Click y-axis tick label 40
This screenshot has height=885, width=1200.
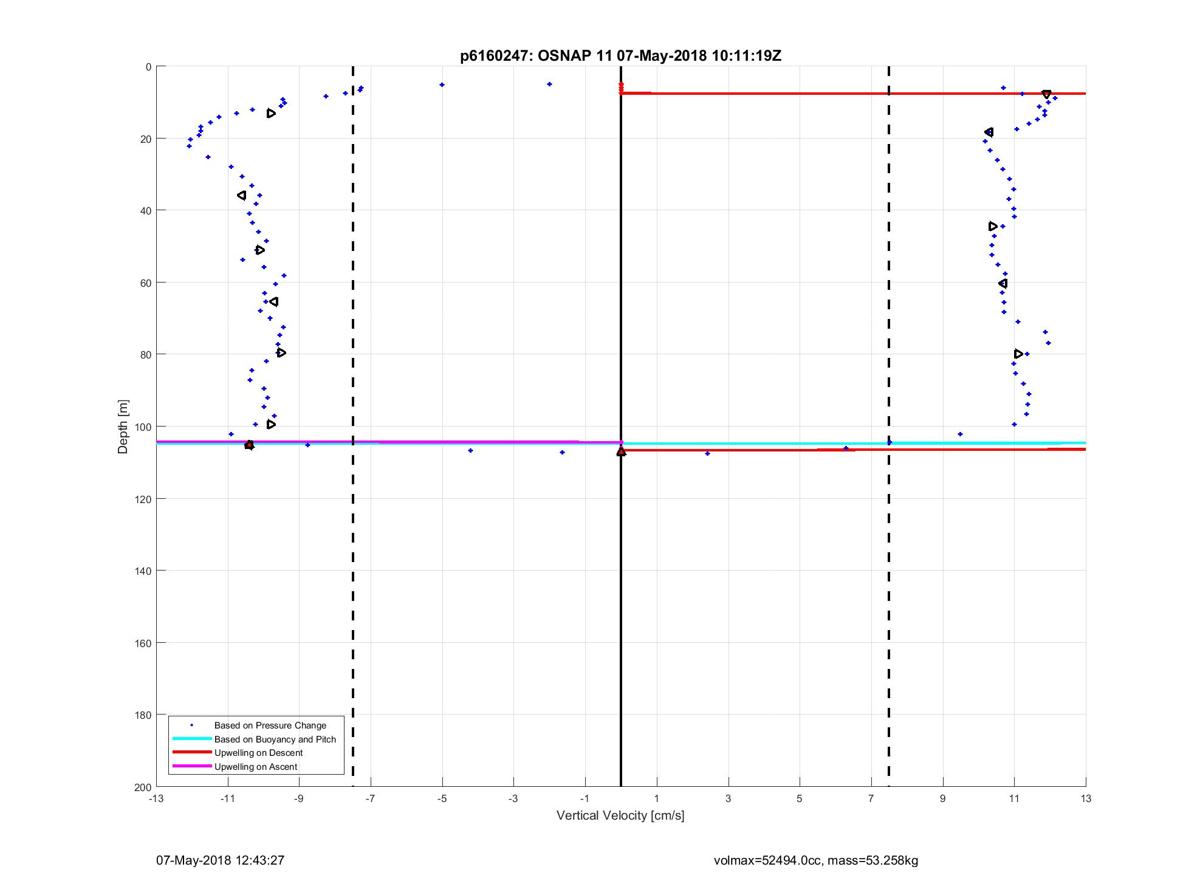[145, 211]
